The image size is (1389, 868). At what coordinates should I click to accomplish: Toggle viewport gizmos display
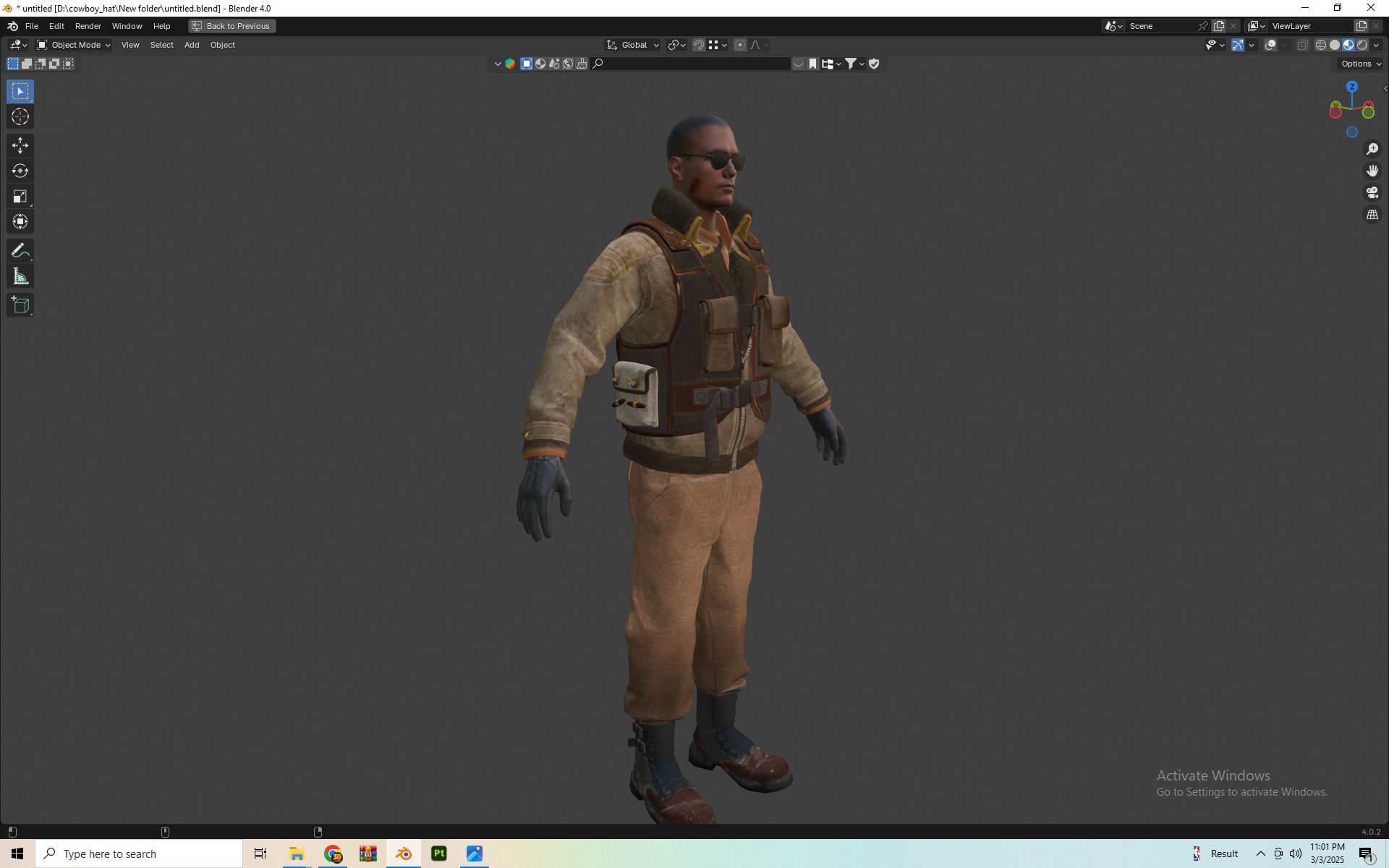(x=1238, y=45)
